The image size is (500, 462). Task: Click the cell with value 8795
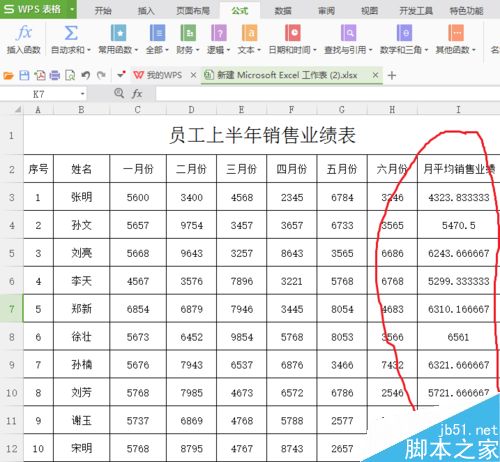[191, 448]
